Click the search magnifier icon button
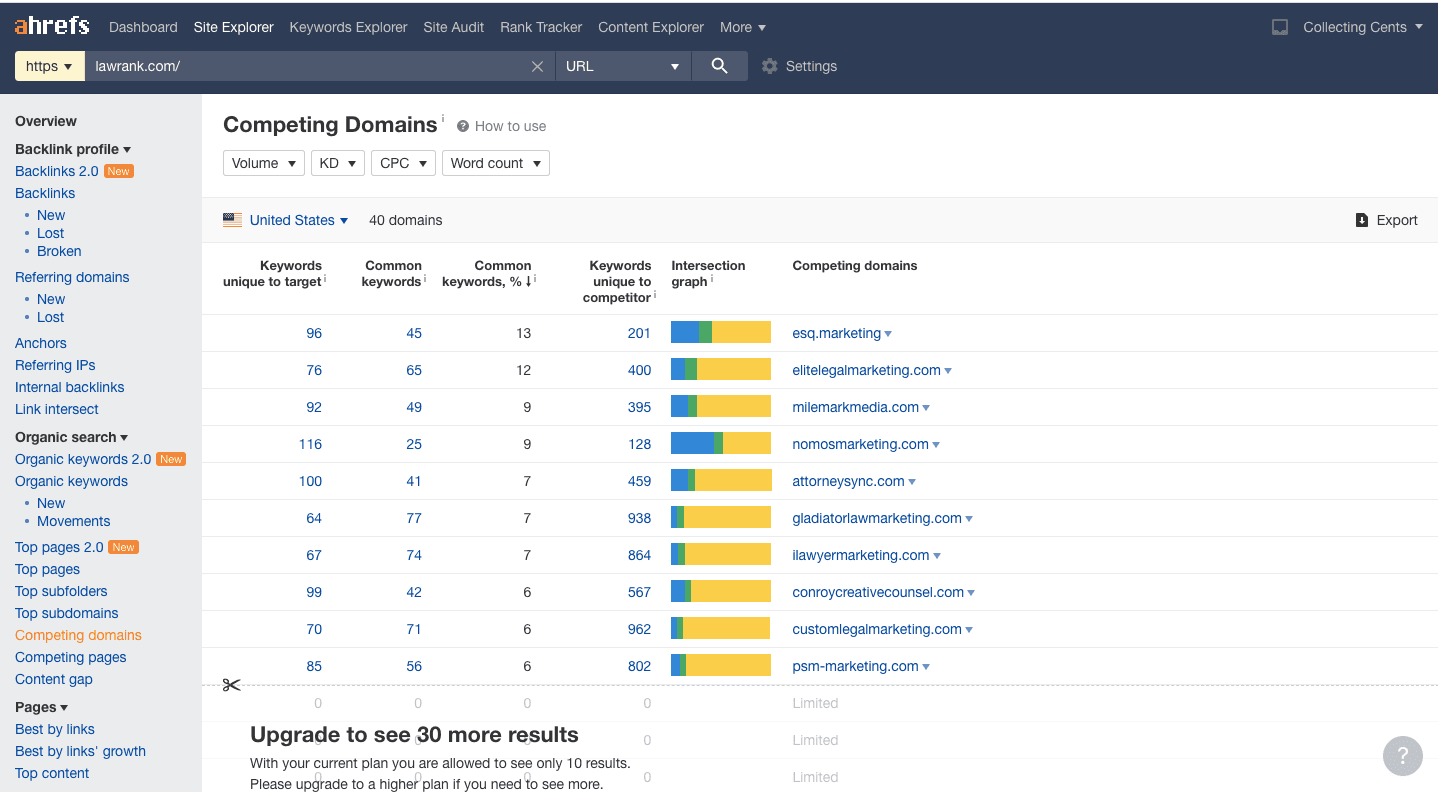 click(x=719, y=66)
